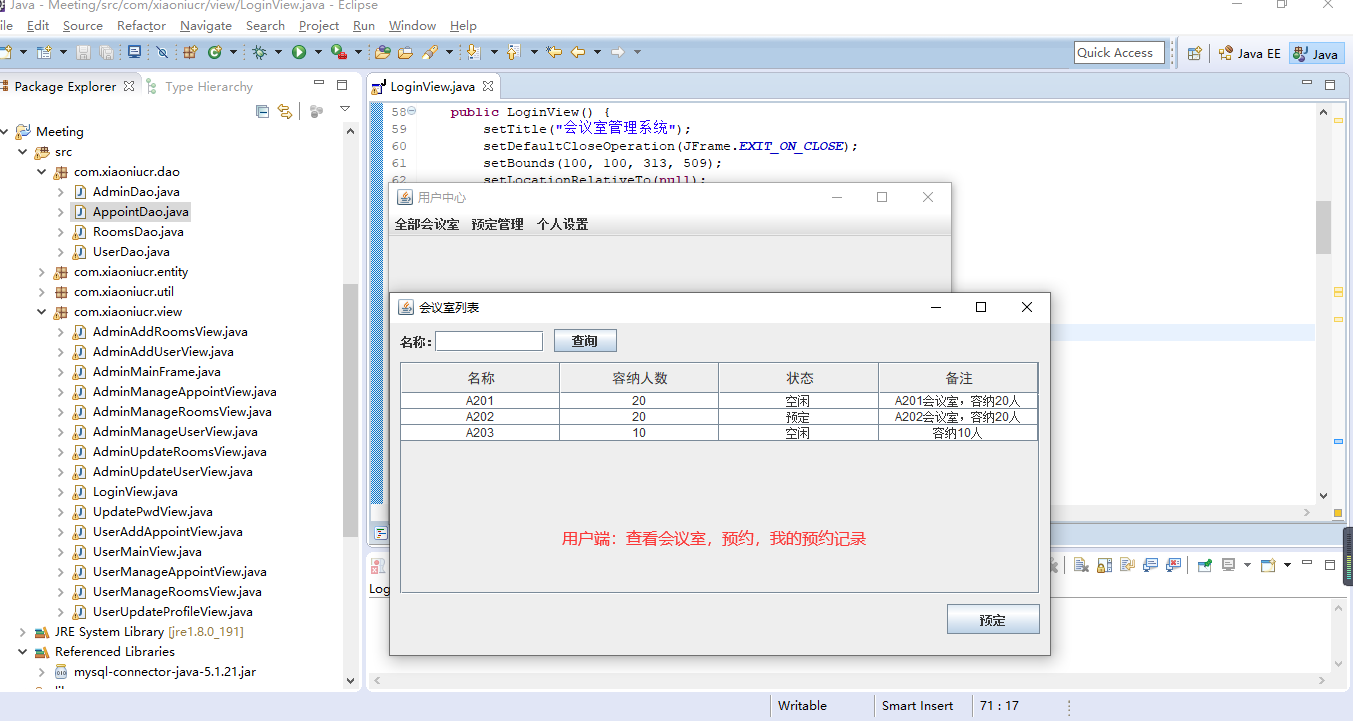Open the Run button dropdown arrow

[x=316, y=52]
